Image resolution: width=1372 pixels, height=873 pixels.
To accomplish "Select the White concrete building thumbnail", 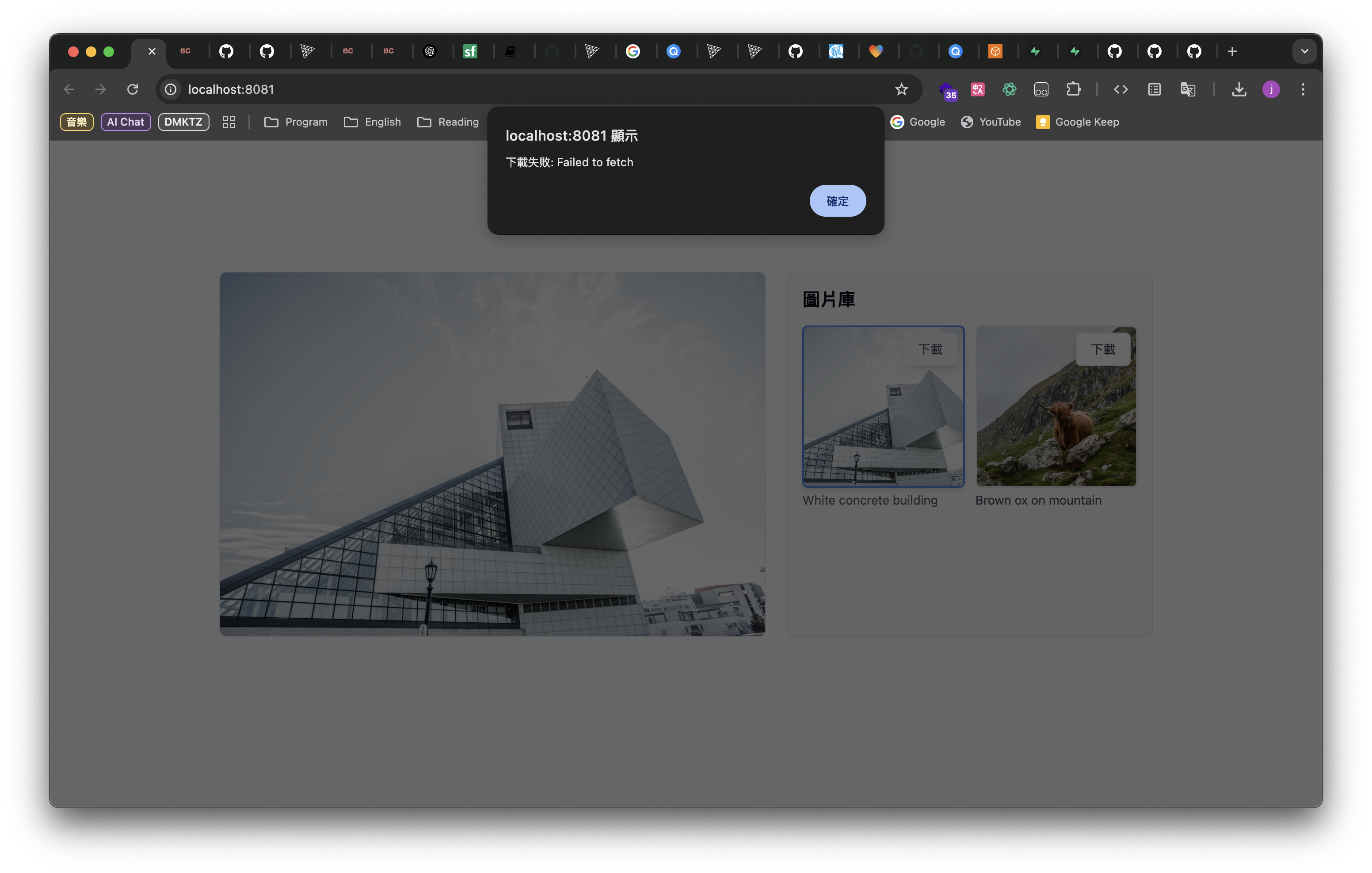I will click(x=883, y=406).
